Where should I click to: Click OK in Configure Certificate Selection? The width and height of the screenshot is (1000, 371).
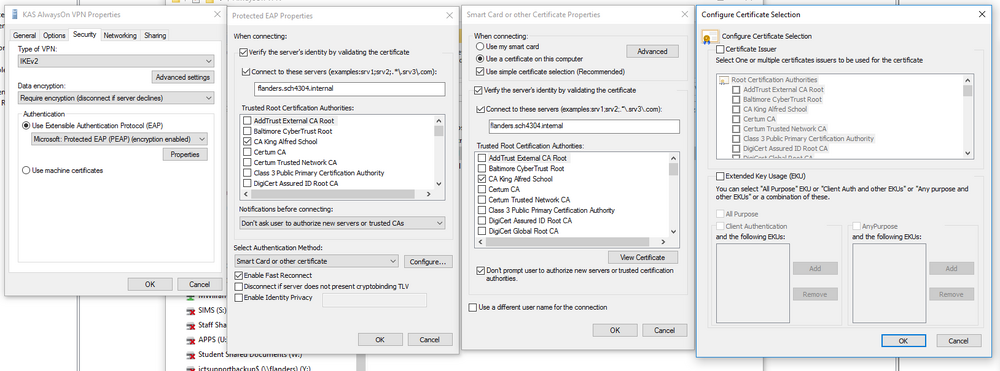(903, 340)
